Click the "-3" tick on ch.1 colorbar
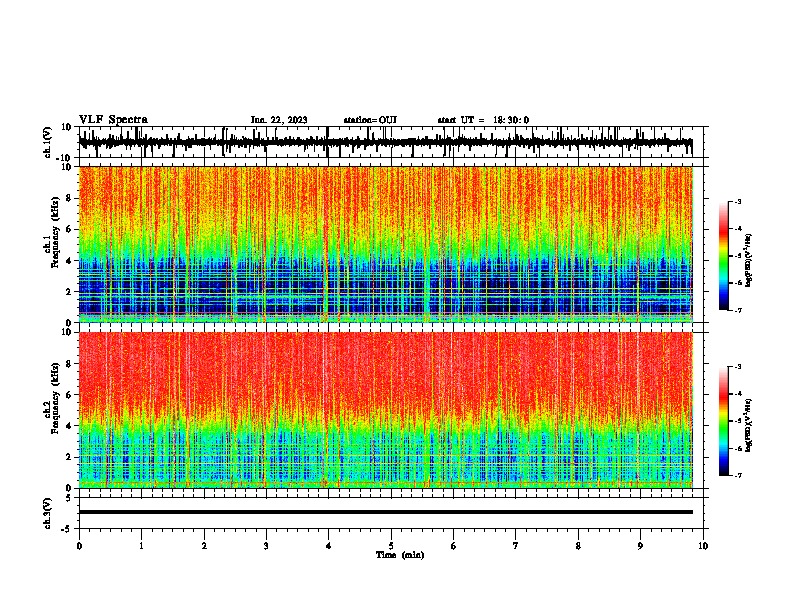The height and width of the screenshot is (612, 792). [x=737, y=201]
